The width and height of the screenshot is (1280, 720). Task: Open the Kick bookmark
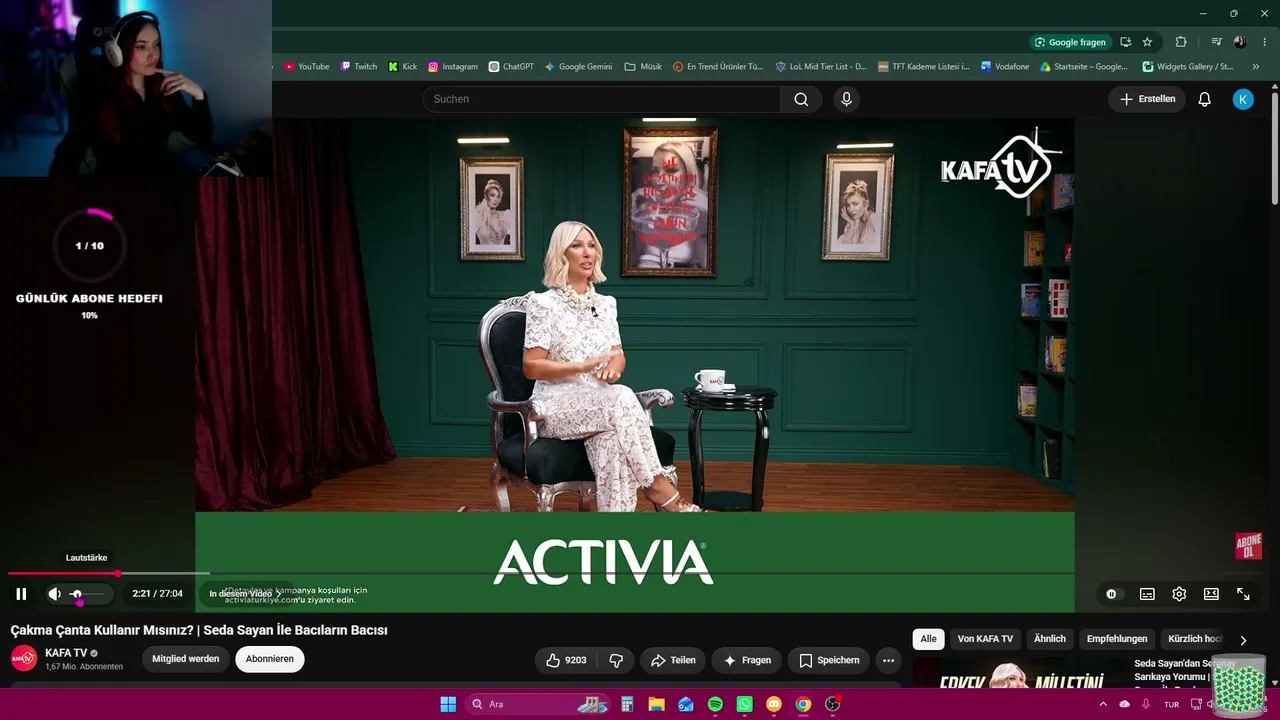(x=403, y=67)
